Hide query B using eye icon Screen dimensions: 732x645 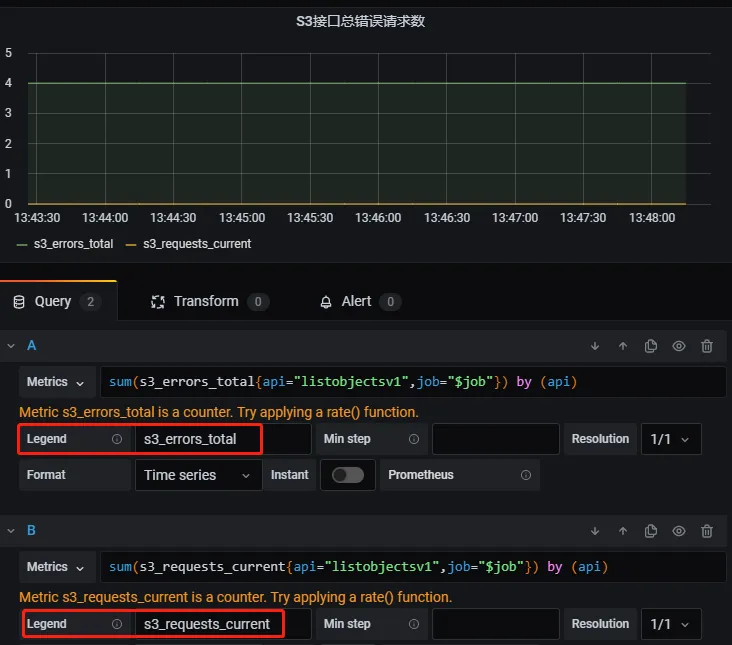[679, 531]
